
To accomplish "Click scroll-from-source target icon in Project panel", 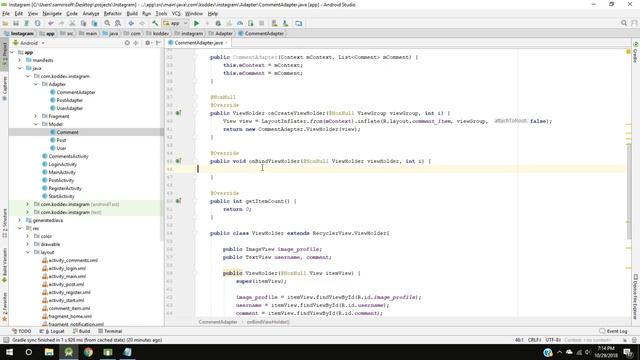I will pyautogui.click(x=127, y=43).
